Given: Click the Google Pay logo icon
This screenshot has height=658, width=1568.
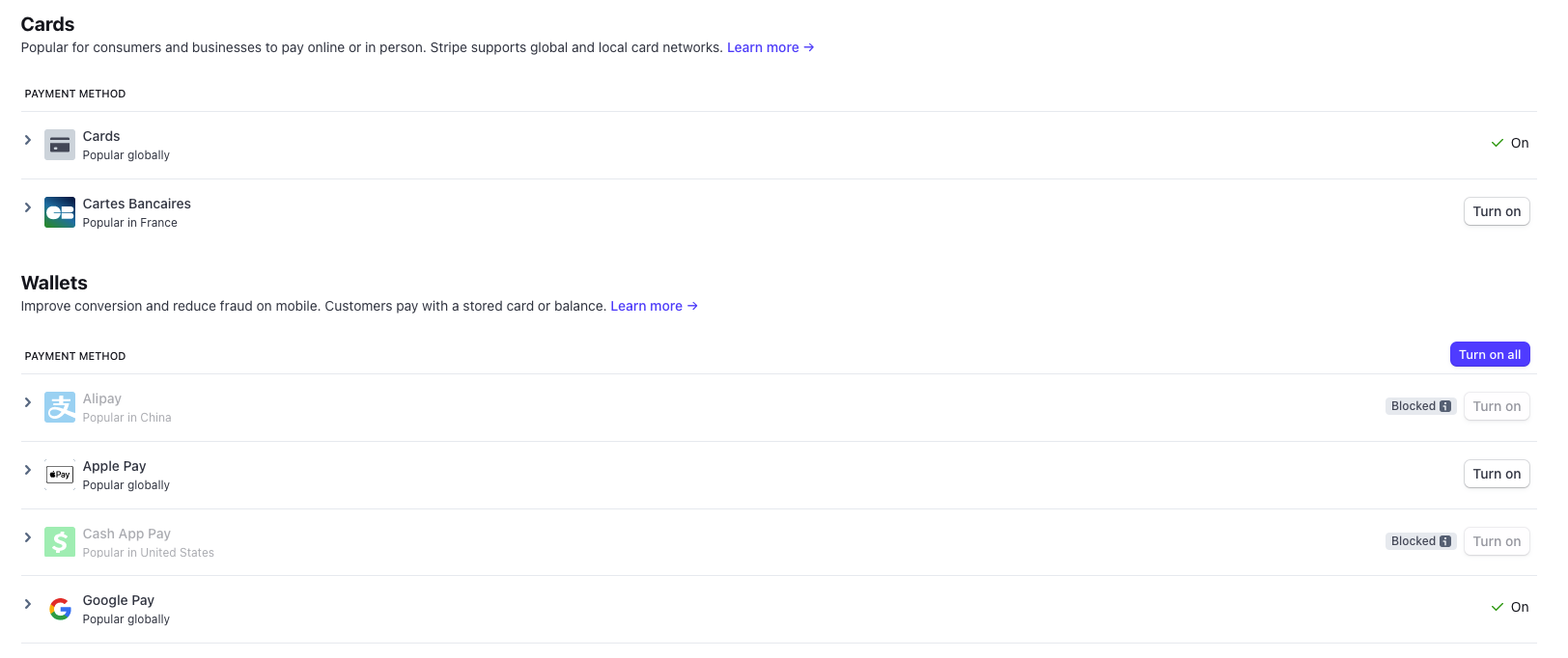Looking at the screenshot, I should click(x=60, y=609).
